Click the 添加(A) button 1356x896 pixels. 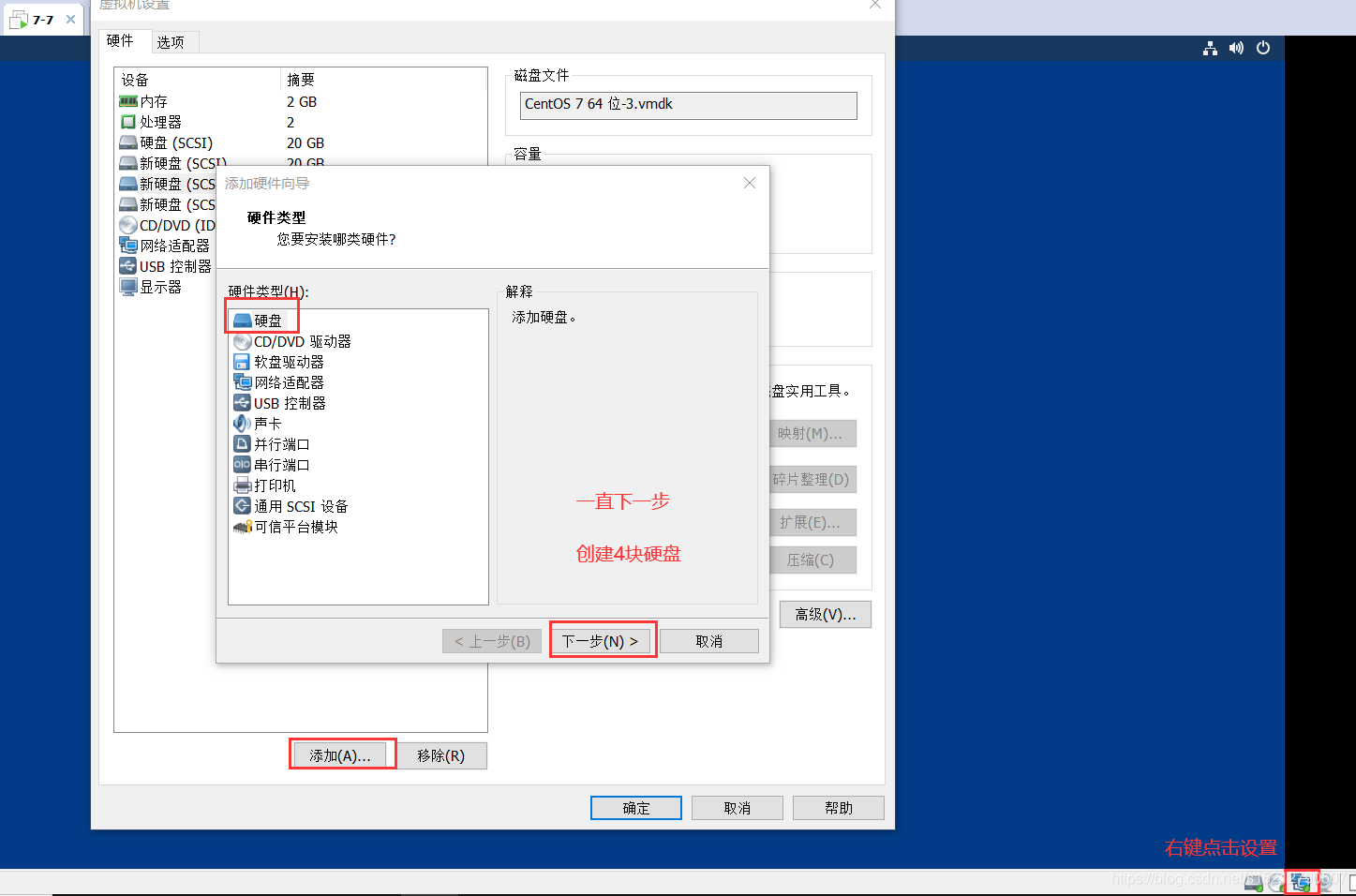coord(342,754)
